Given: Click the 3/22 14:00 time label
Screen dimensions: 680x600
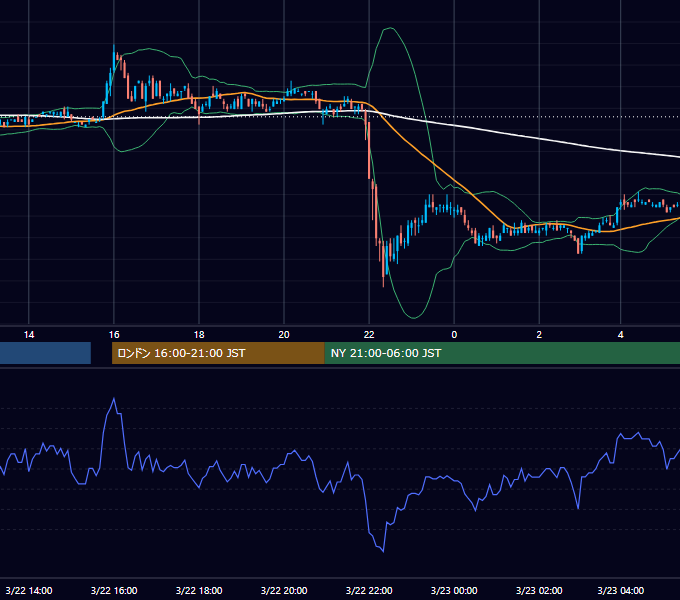Looking at the screenshot, I should (x=29, y=590).
